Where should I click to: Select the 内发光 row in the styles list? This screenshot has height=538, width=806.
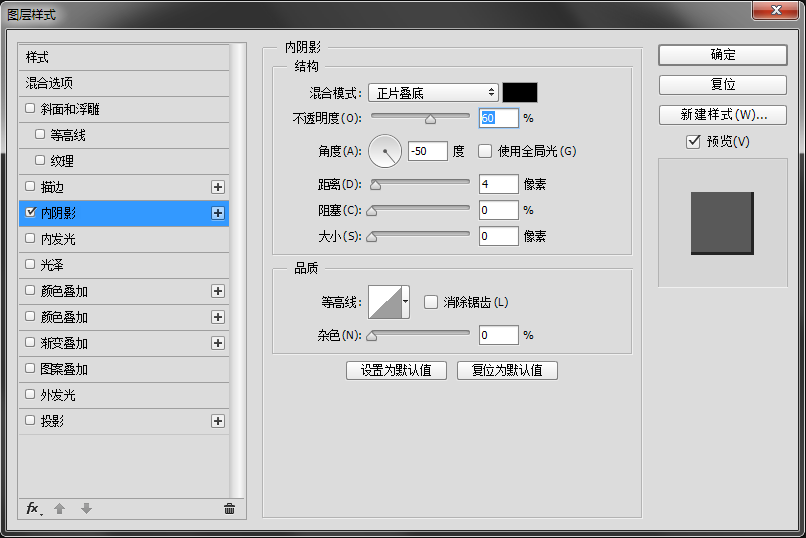click(124, 239)
